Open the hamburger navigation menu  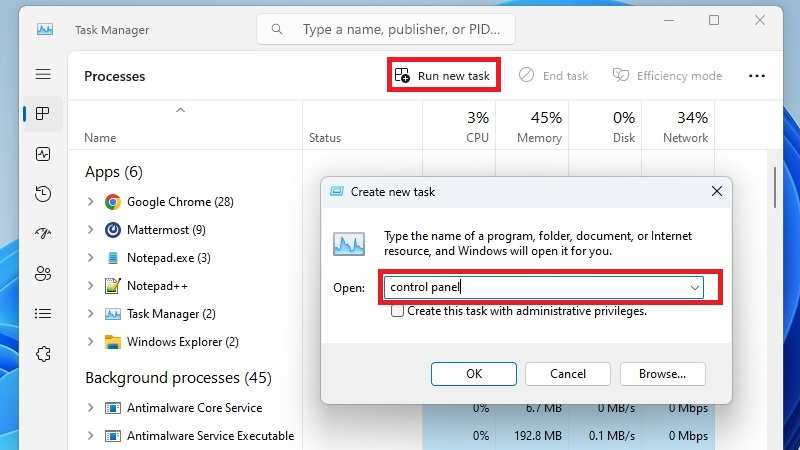point(42,75)
